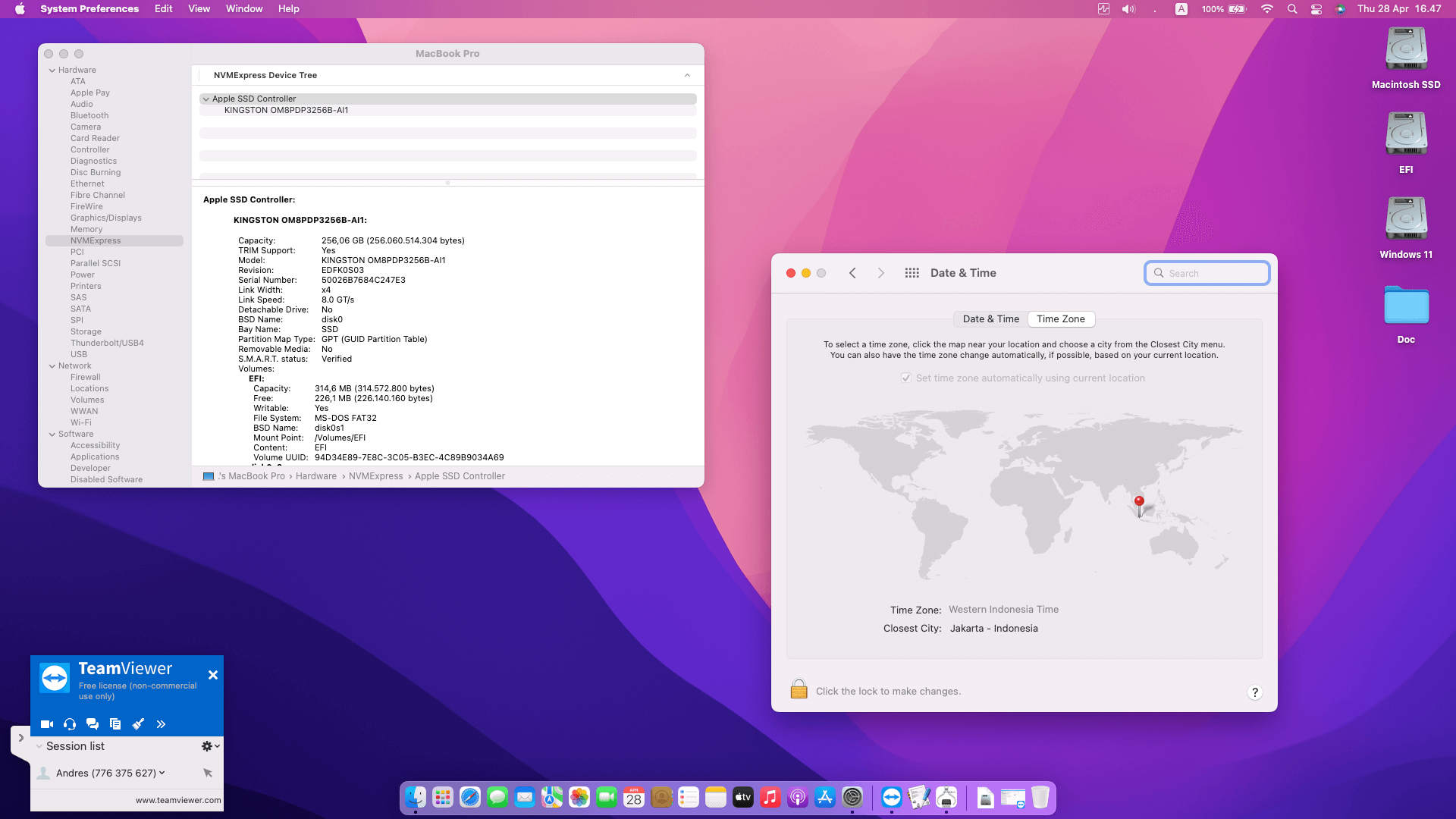Open System Preferences from the Dock
Viewport: 1456px width, 819px height.
tap(852, 798)
